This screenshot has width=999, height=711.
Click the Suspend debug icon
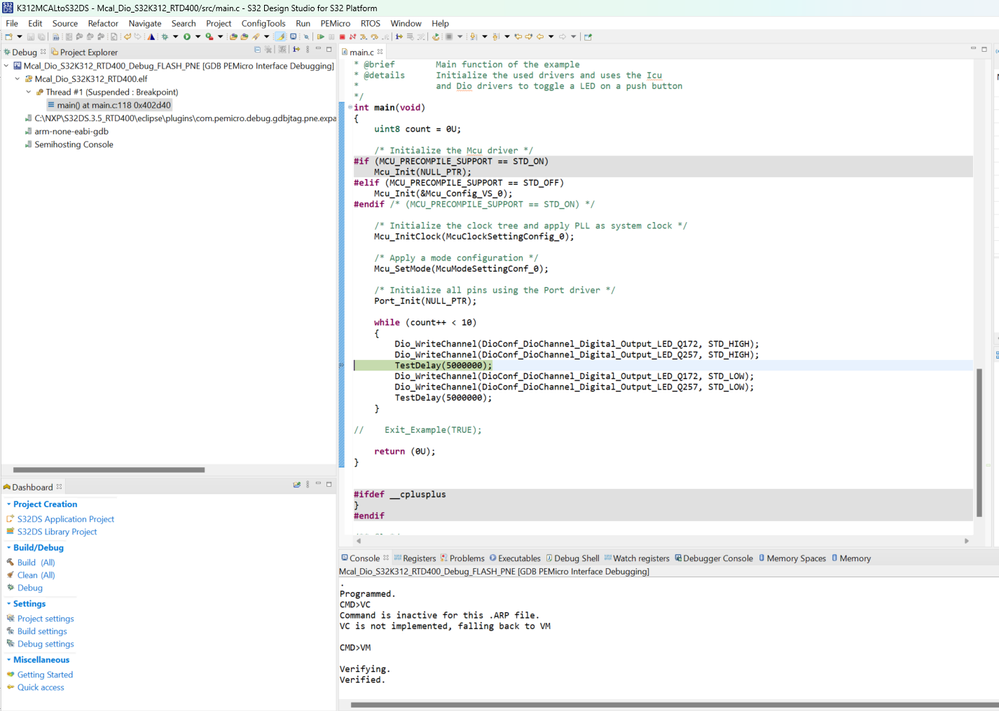coord(332,37)
